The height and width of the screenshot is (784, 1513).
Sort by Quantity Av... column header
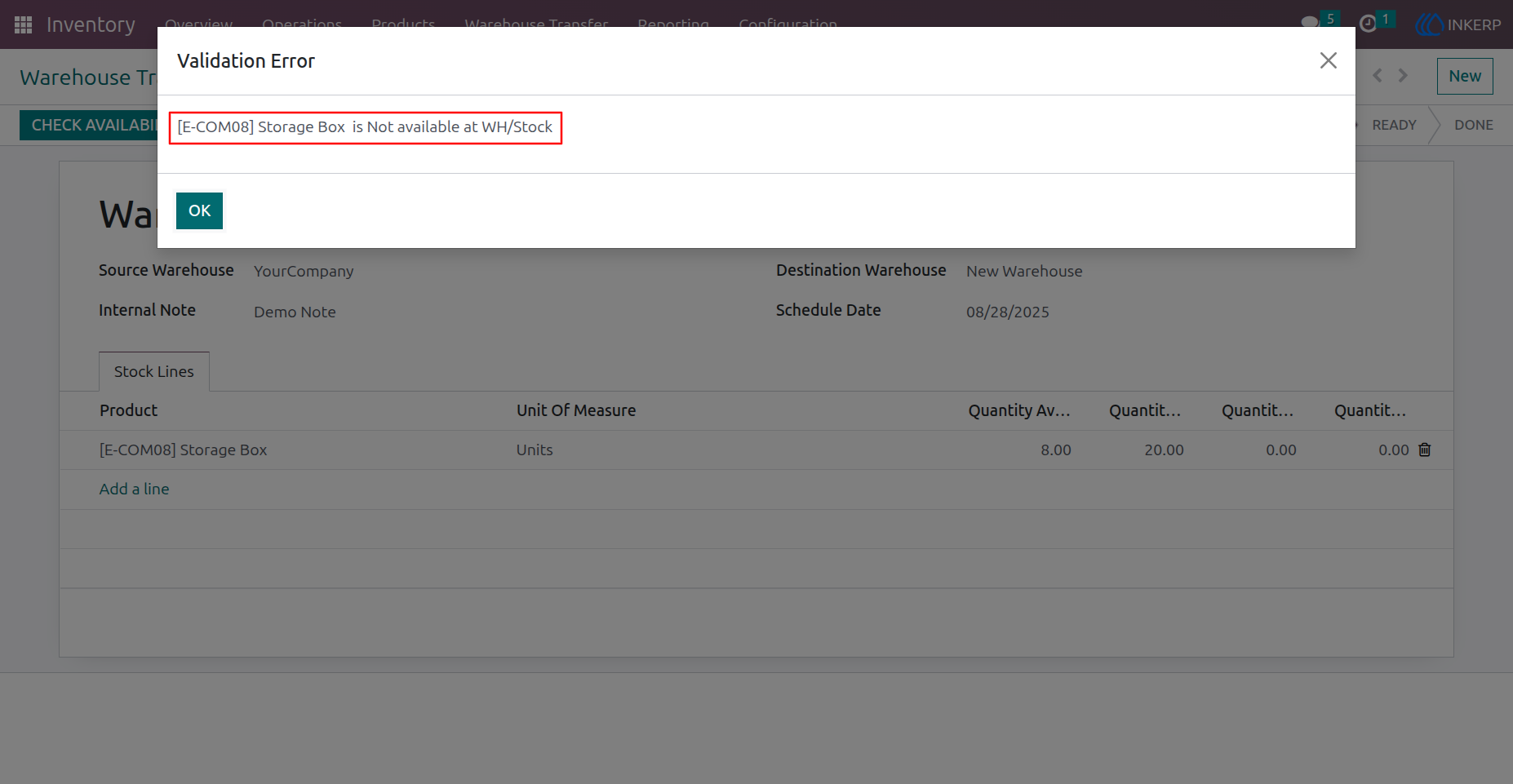[1019, 410]
